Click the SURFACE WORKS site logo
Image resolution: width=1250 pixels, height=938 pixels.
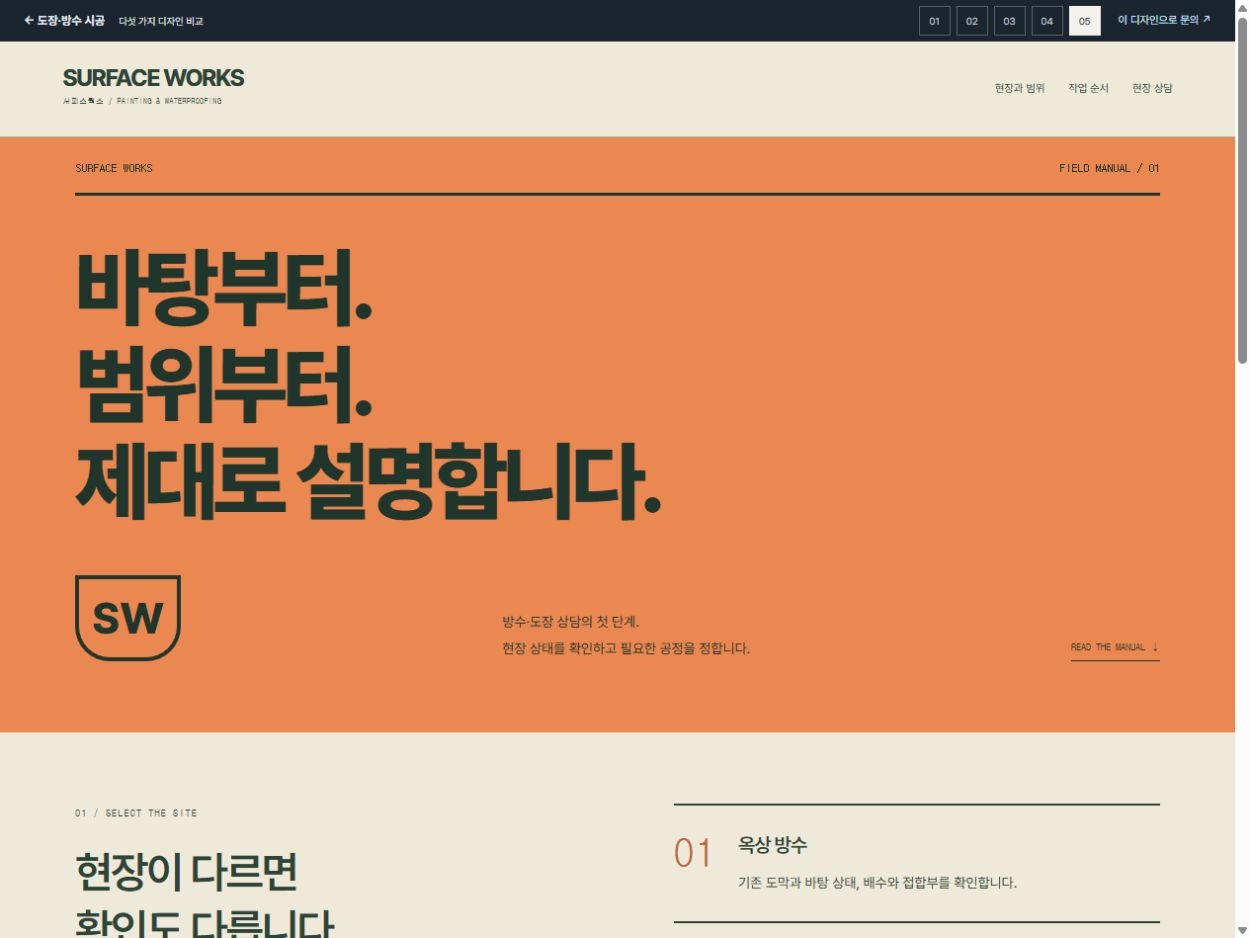153,85
